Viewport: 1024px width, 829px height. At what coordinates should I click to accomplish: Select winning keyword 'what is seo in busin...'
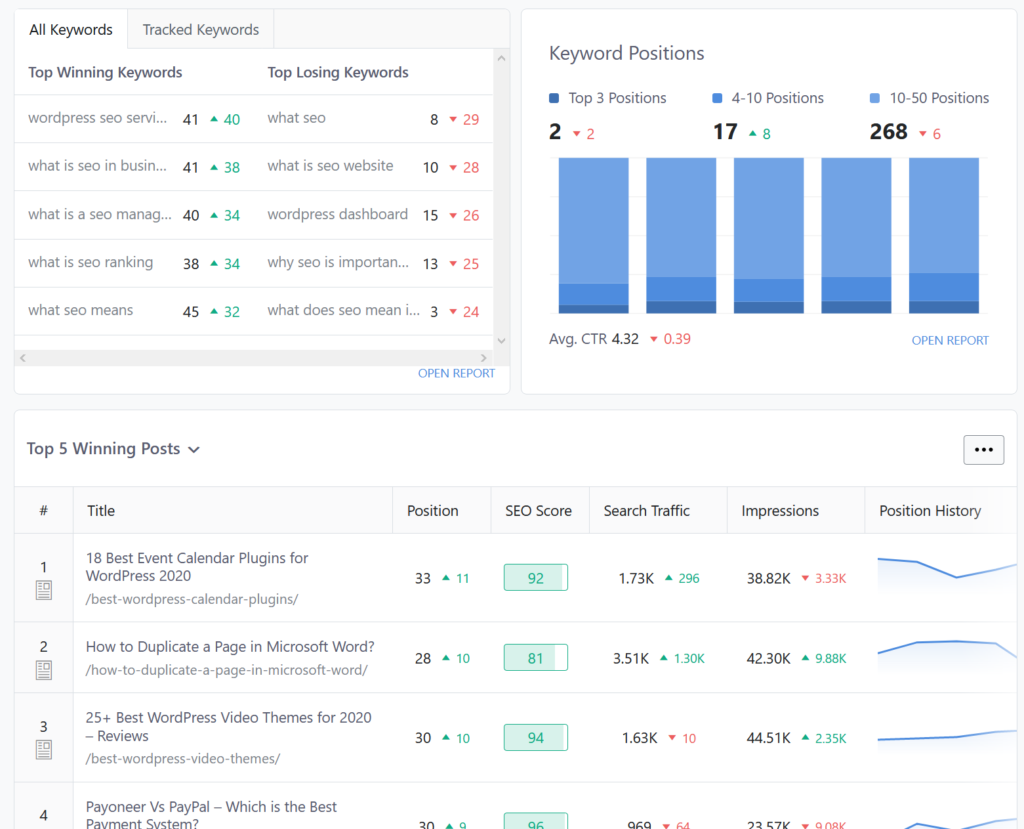coord(97,166)
